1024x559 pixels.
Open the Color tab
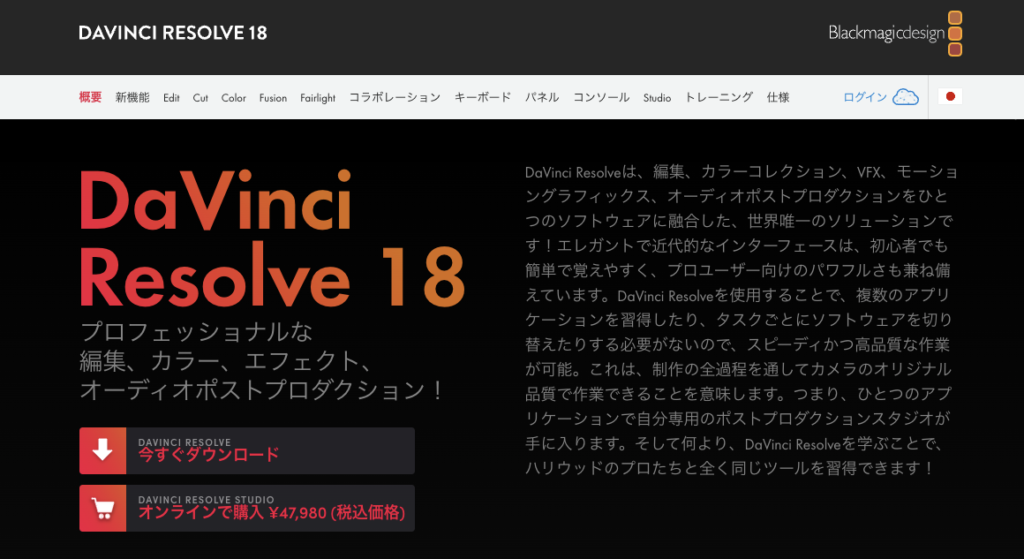(x=233, y=98)
